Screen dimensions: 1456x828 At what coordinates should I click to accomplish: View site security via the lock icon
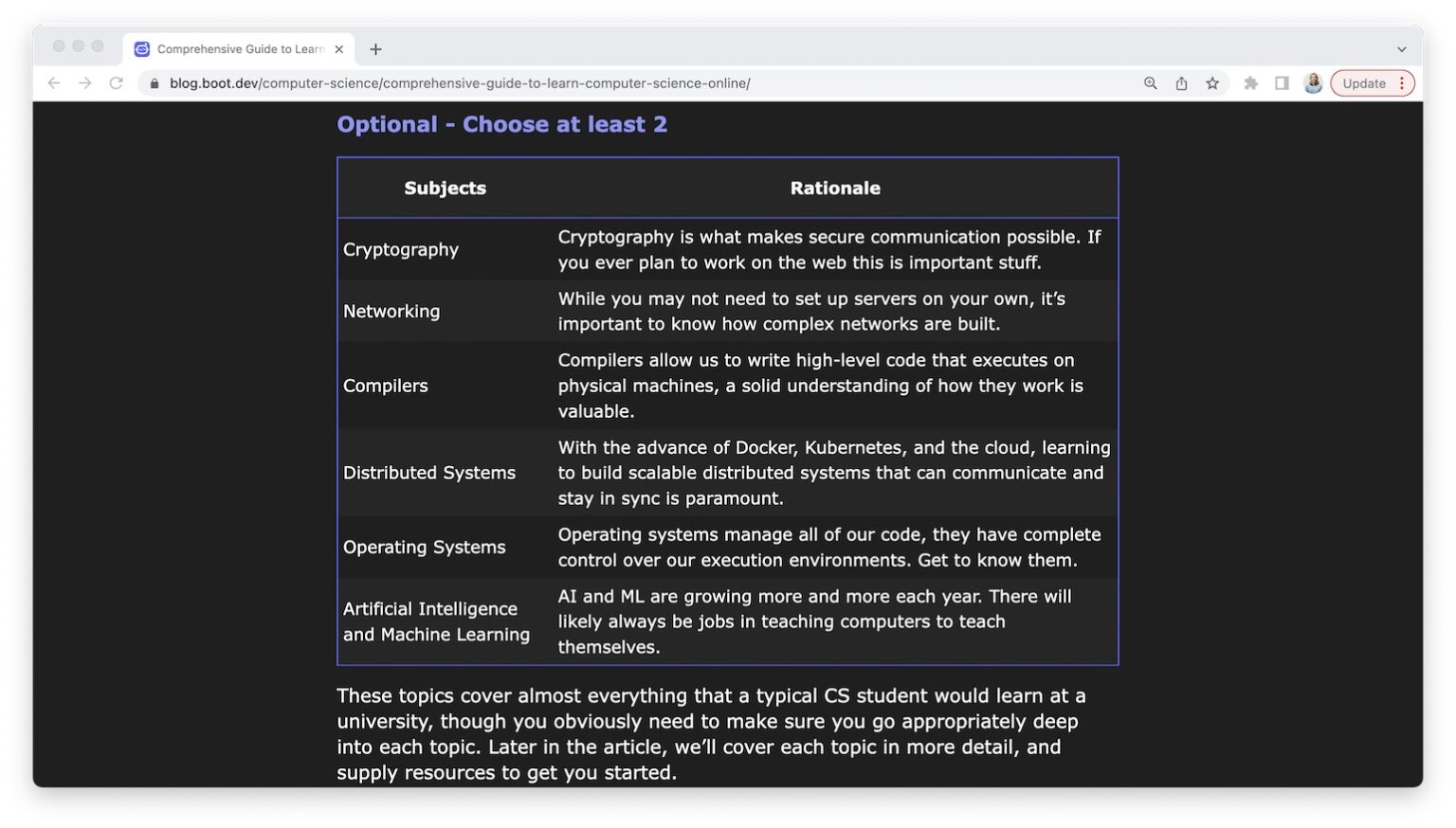154,83
